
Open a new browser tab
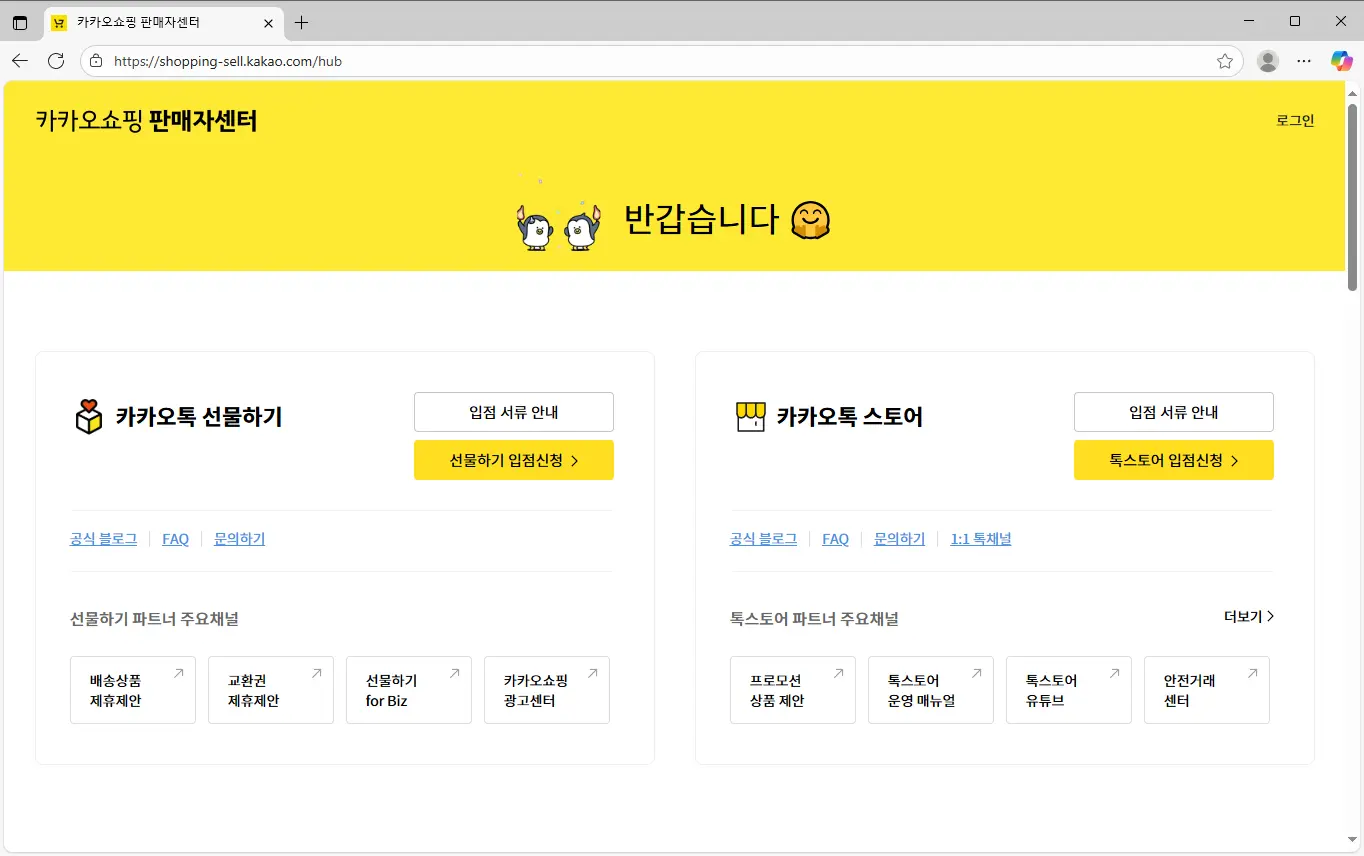[x=301, y=22]
